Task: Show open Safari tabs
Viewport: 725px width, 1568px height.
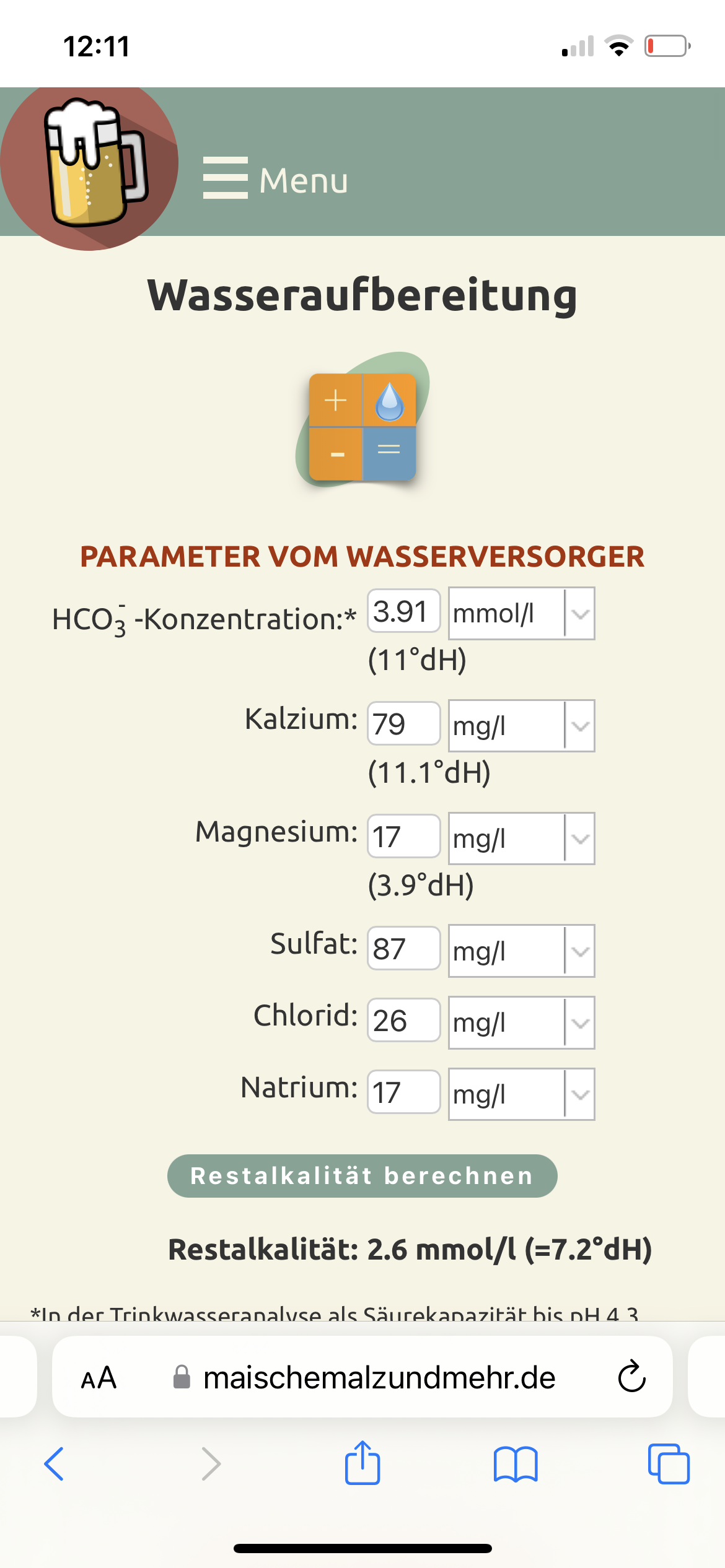Action: tap(668, 1464)
